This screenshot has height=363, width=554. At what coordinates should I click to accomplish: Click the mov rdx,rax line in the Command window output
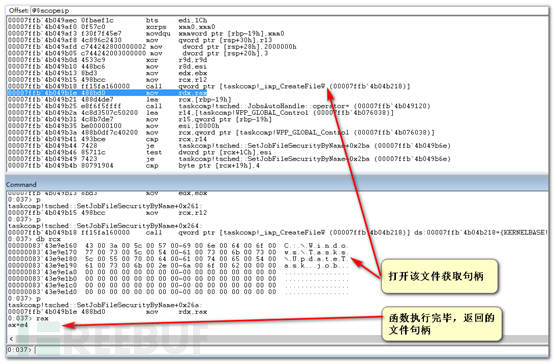coord(107,311)
